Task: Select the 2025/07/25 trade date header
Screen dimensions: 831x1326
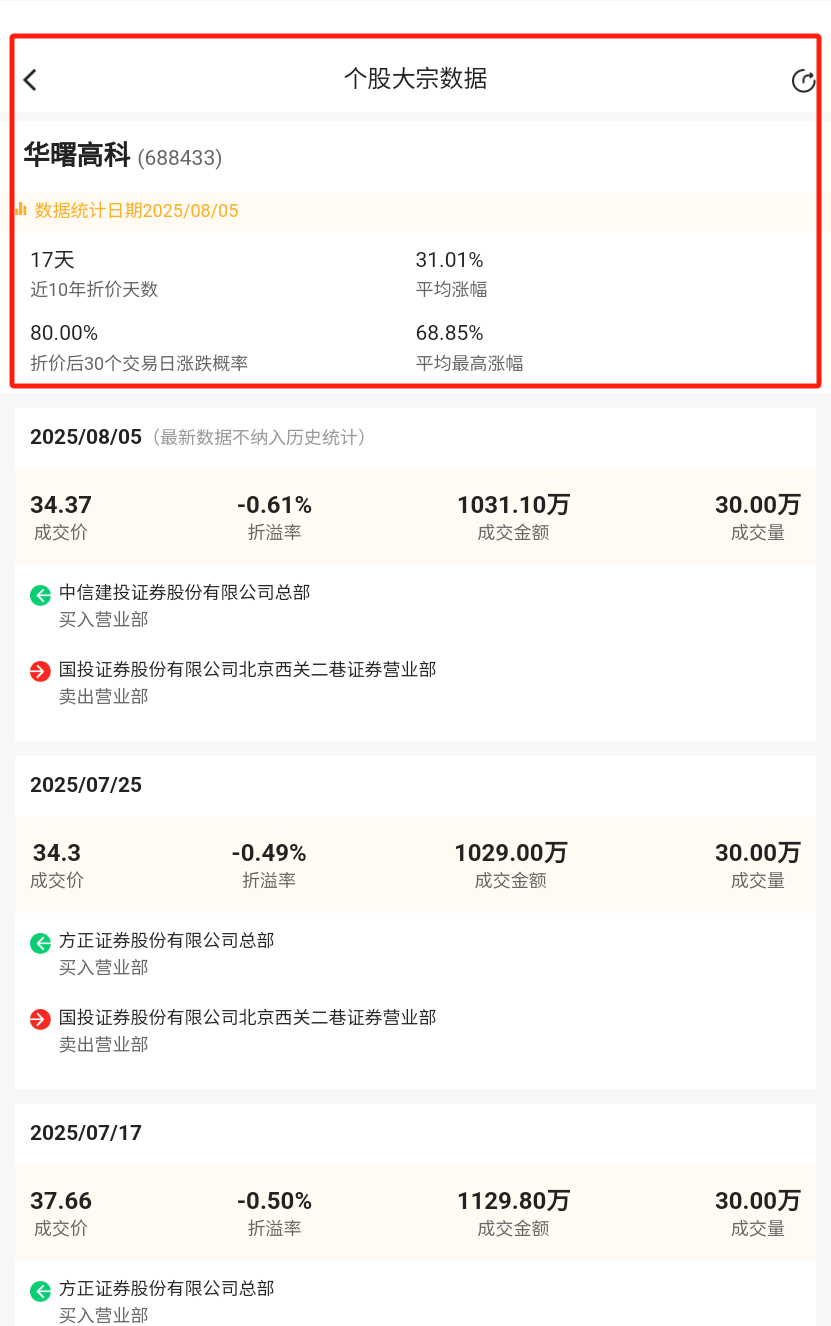Action: (x=86, y=785)
